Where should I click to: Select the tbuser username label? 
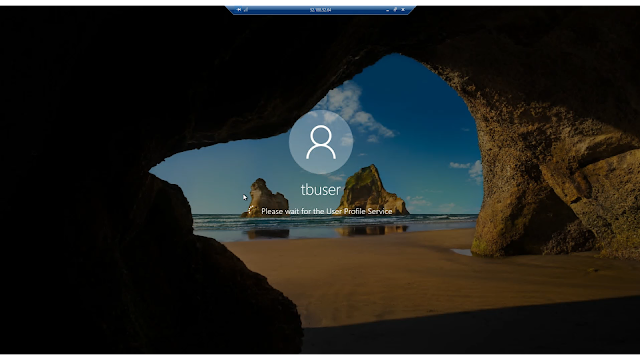[x=320, y=190]
